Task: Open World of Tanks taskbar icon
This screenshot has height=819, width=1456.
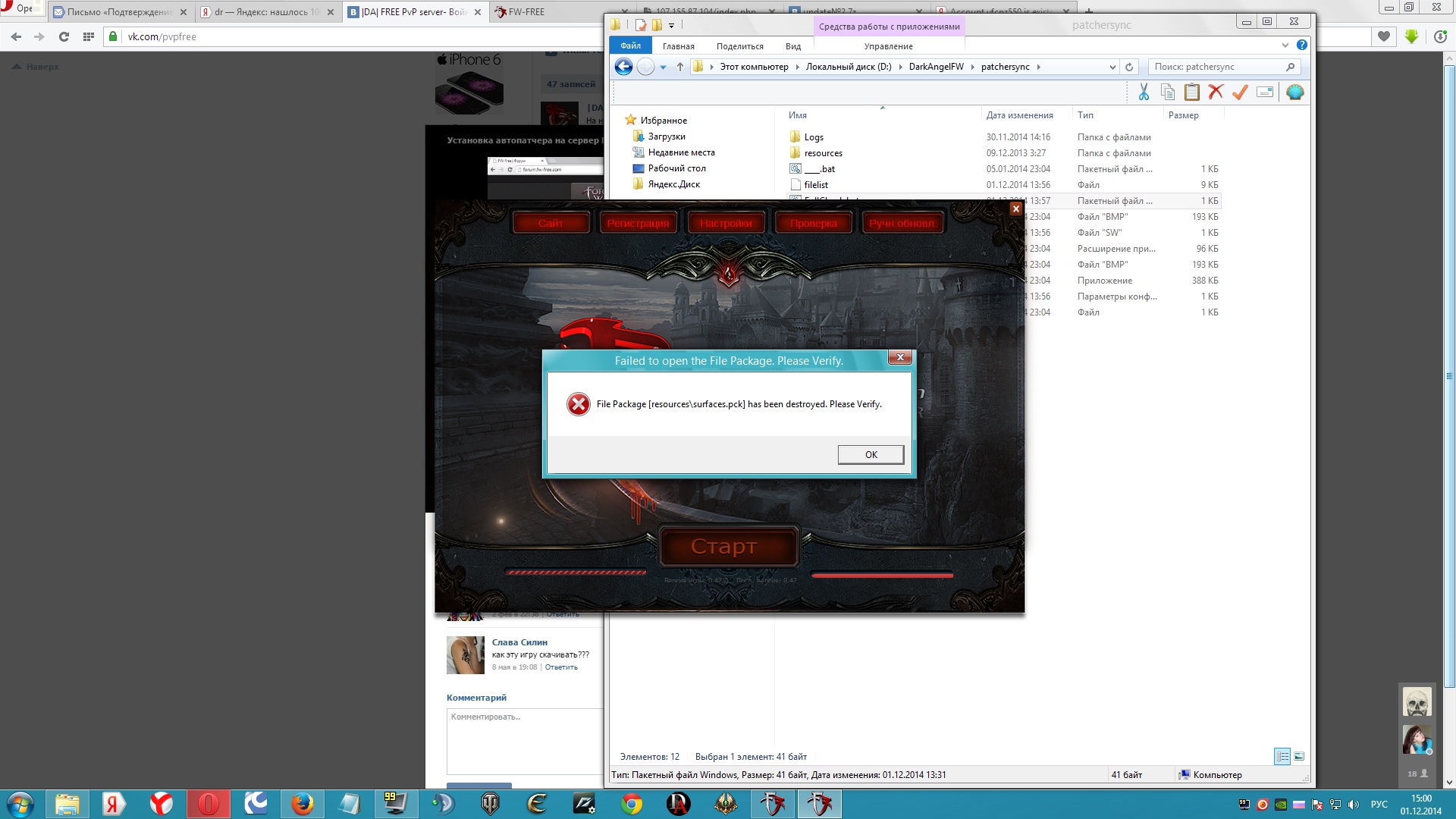Action: [x=490, y=804]
